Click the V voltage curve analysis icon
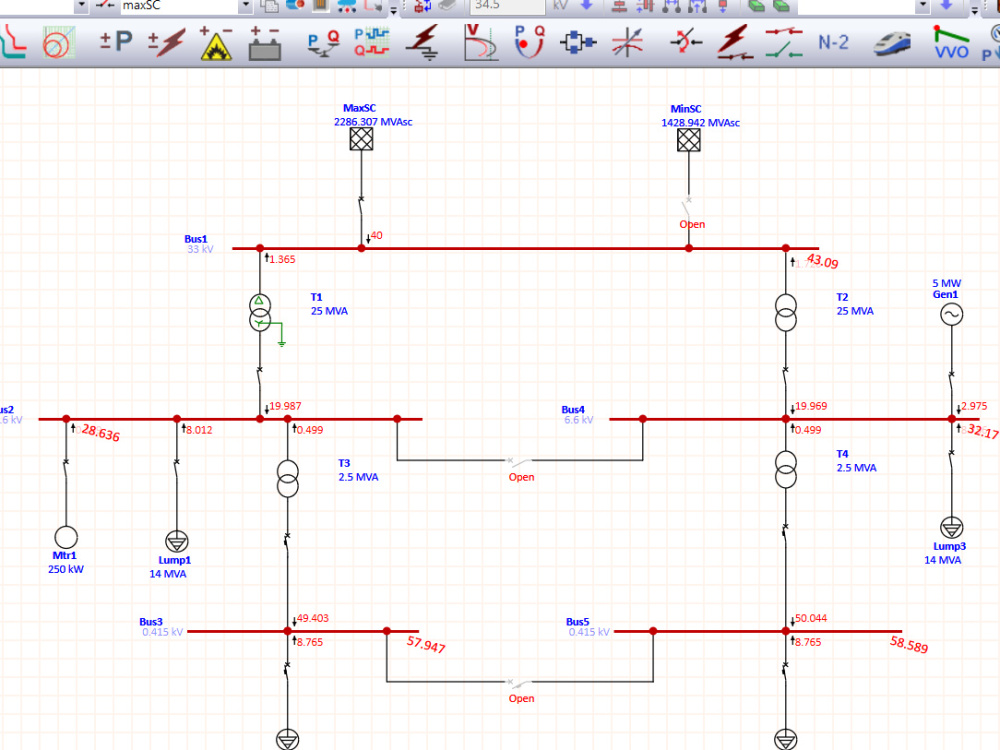This screenshot has width=1000, height=750. (478, 43)
